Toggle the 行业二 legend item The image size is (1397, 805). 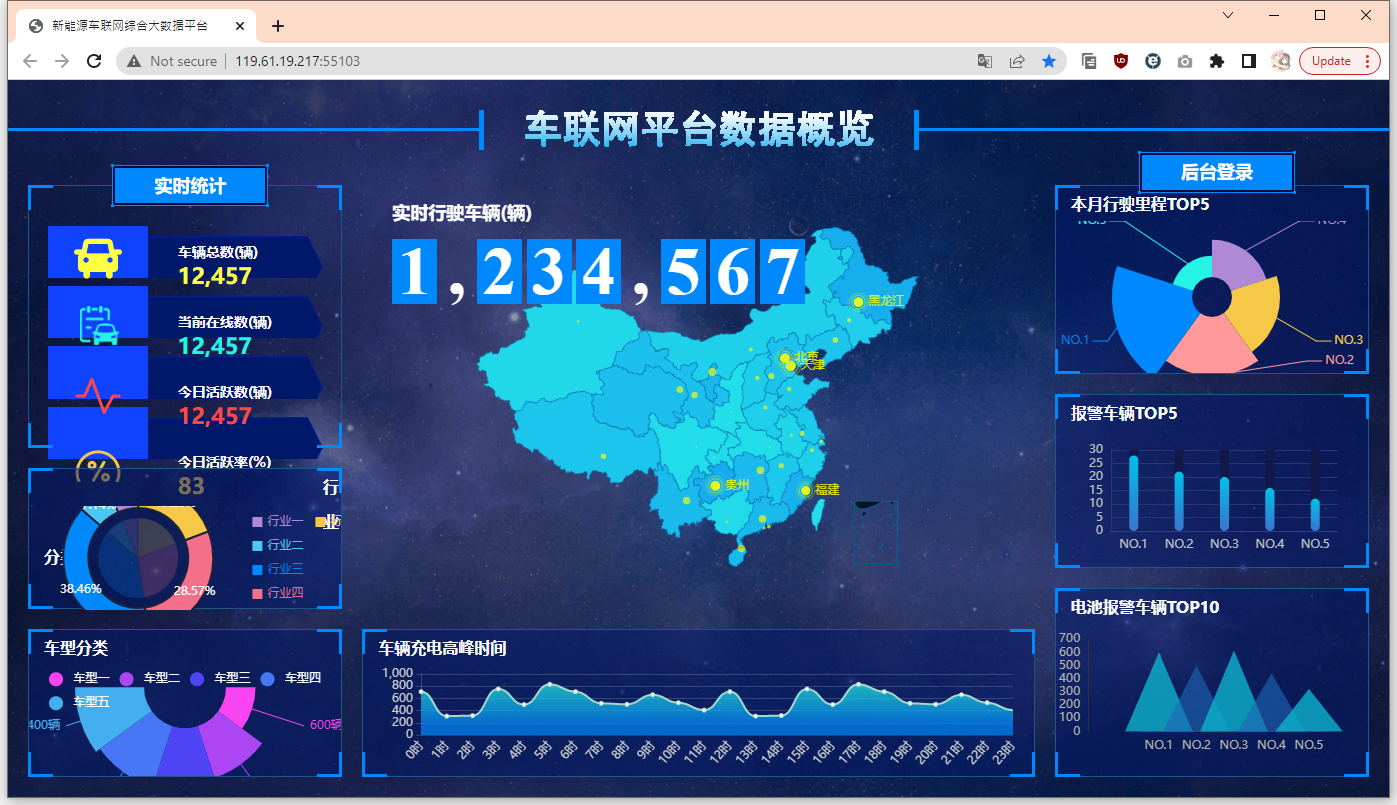(279, 545)
